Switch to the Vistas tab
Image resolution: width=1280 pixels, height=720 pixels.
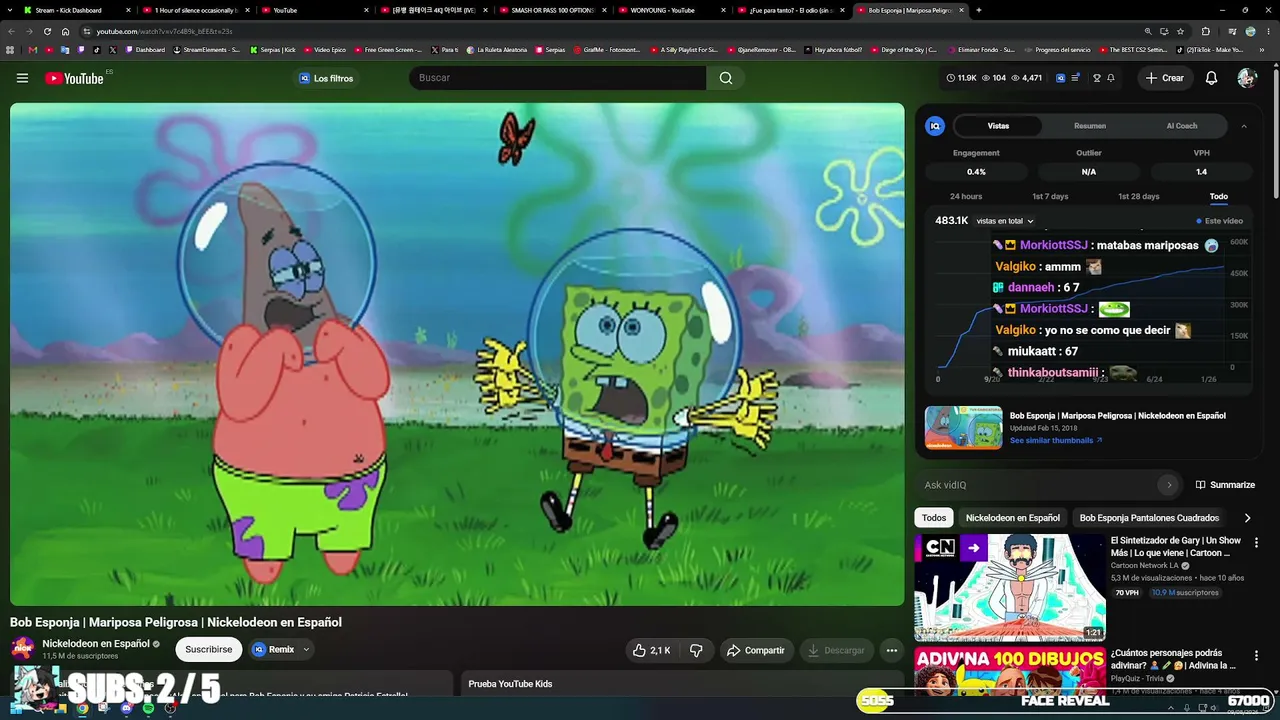coord(998,126)
